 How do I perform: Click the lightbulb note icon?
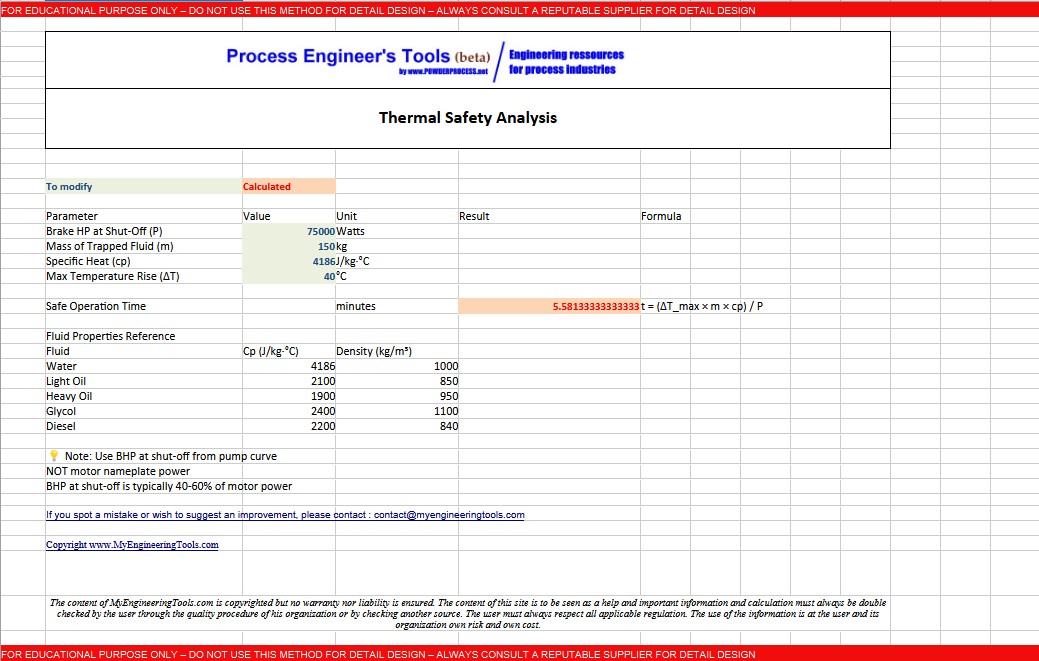tap(51, 456)
